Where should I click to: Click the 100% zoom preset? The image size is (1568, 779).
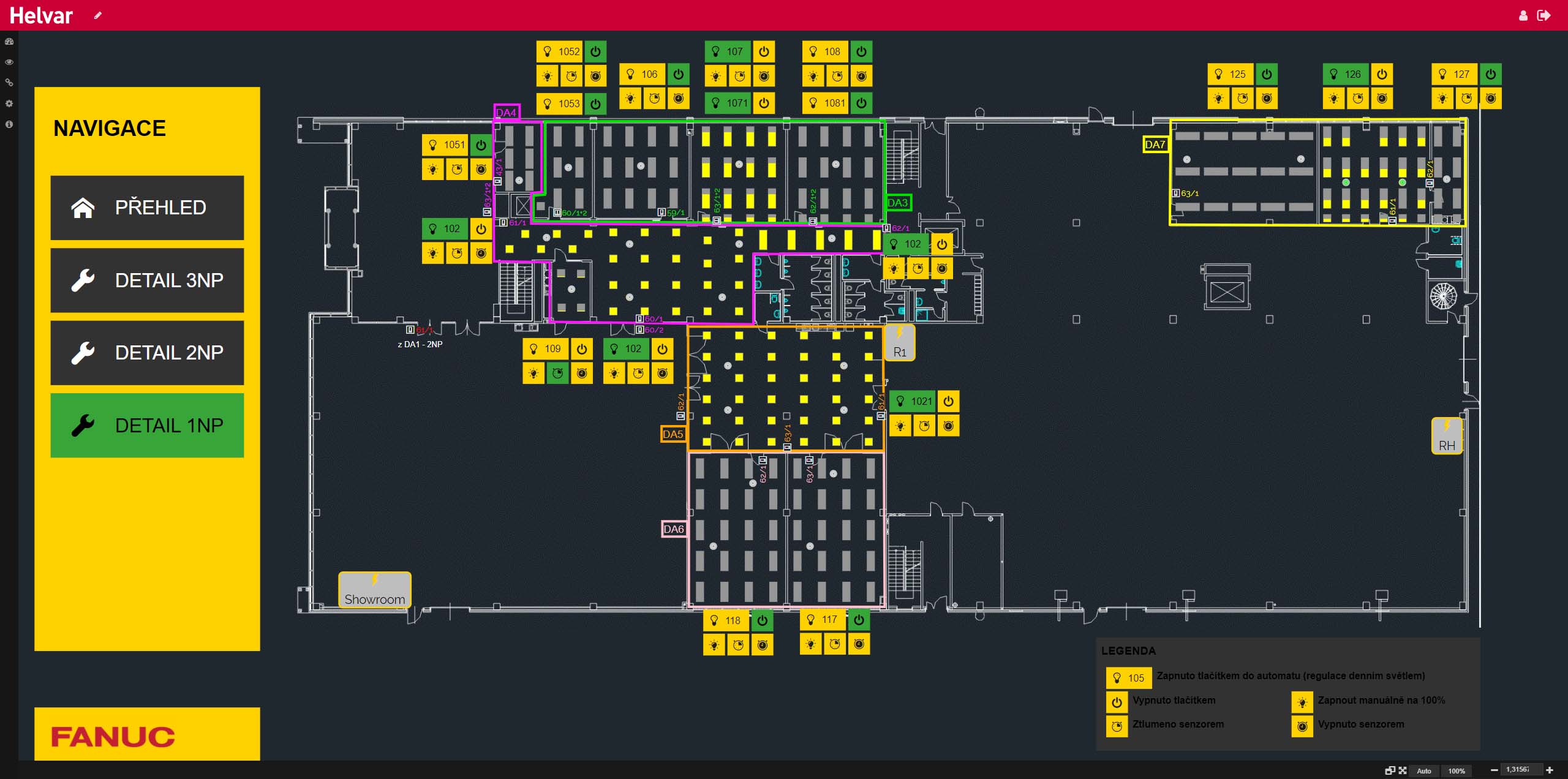pos(1457,770)
